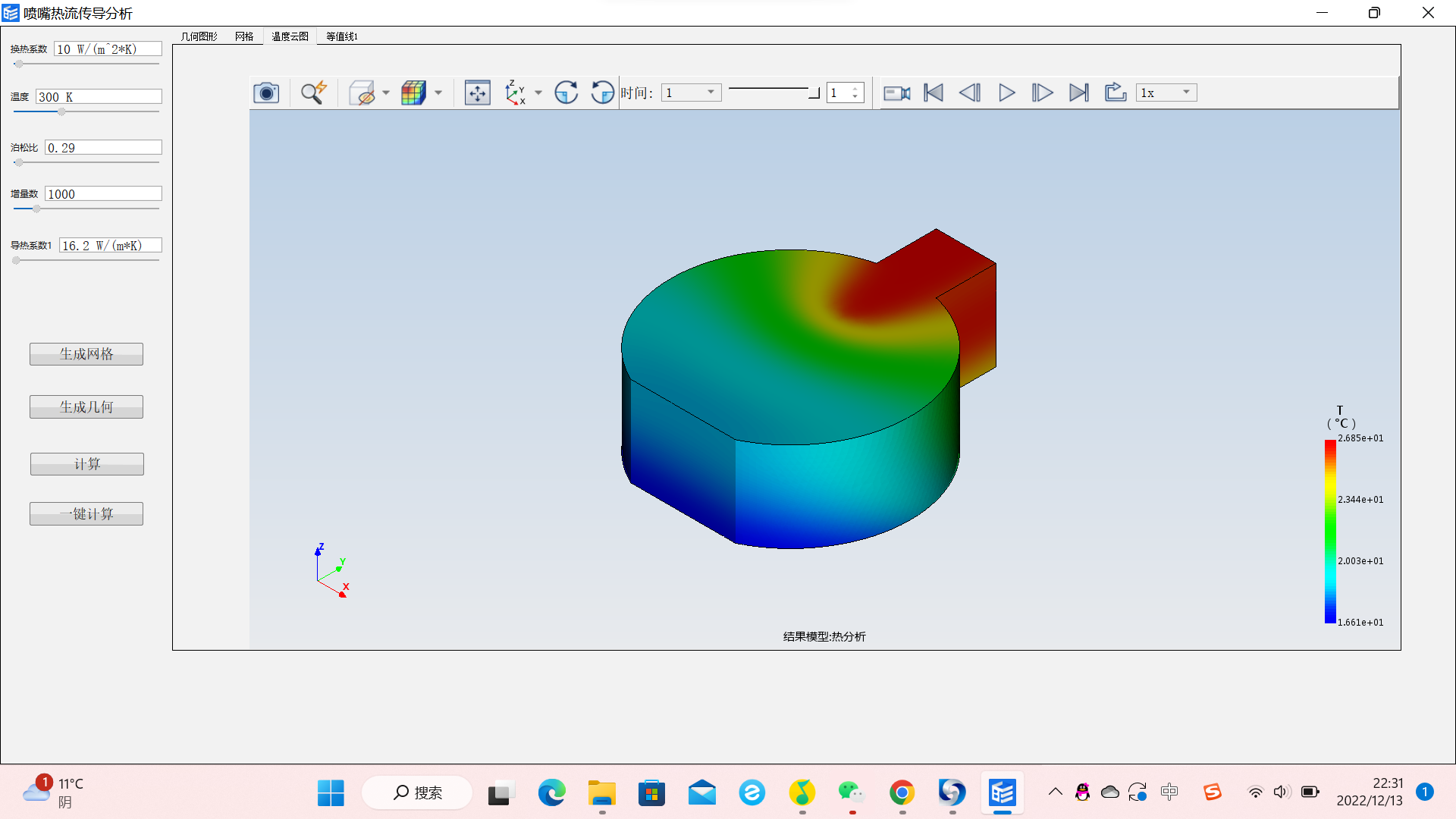
Task: Click the 换热系数 slider handle
Action: 19,64
